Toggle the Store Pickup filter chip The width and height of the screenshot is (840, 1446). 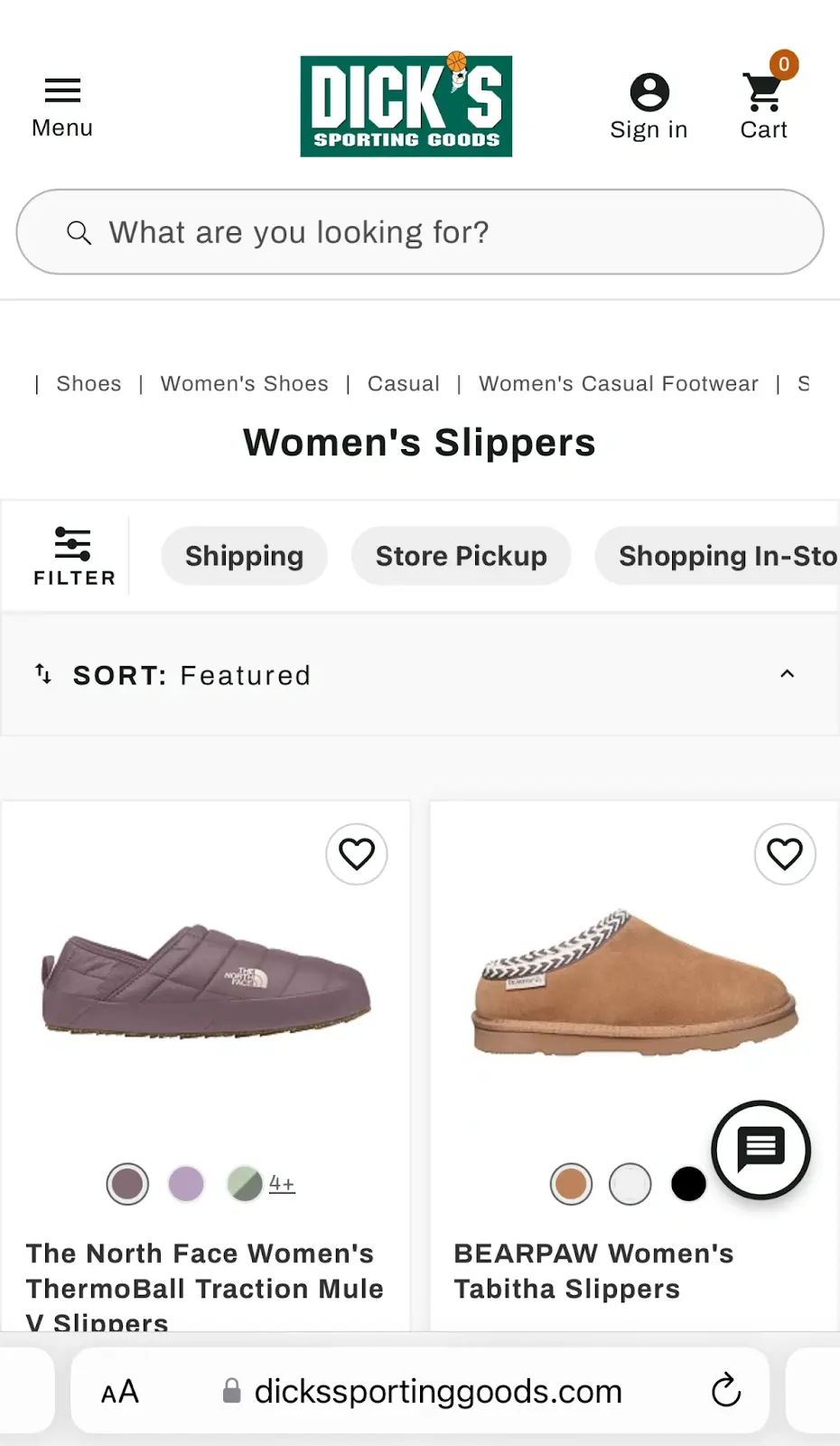pos(461,556)
